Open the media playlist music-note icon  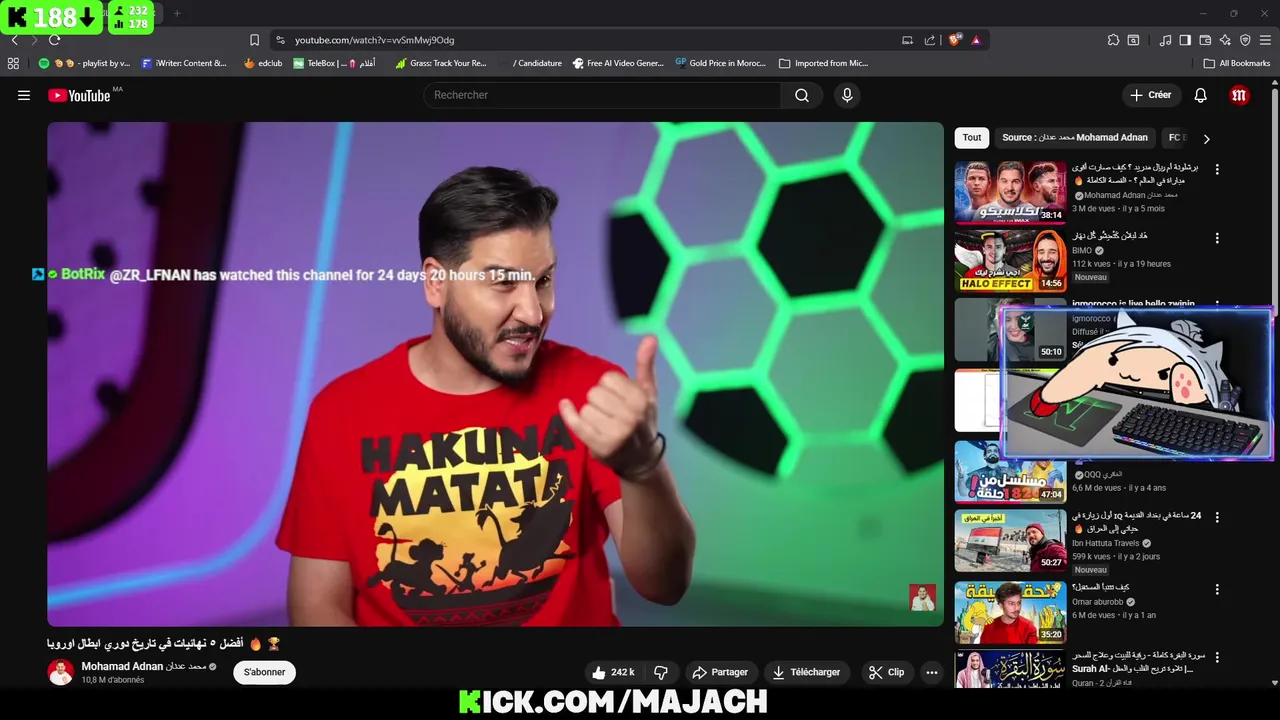[1165, 40]
